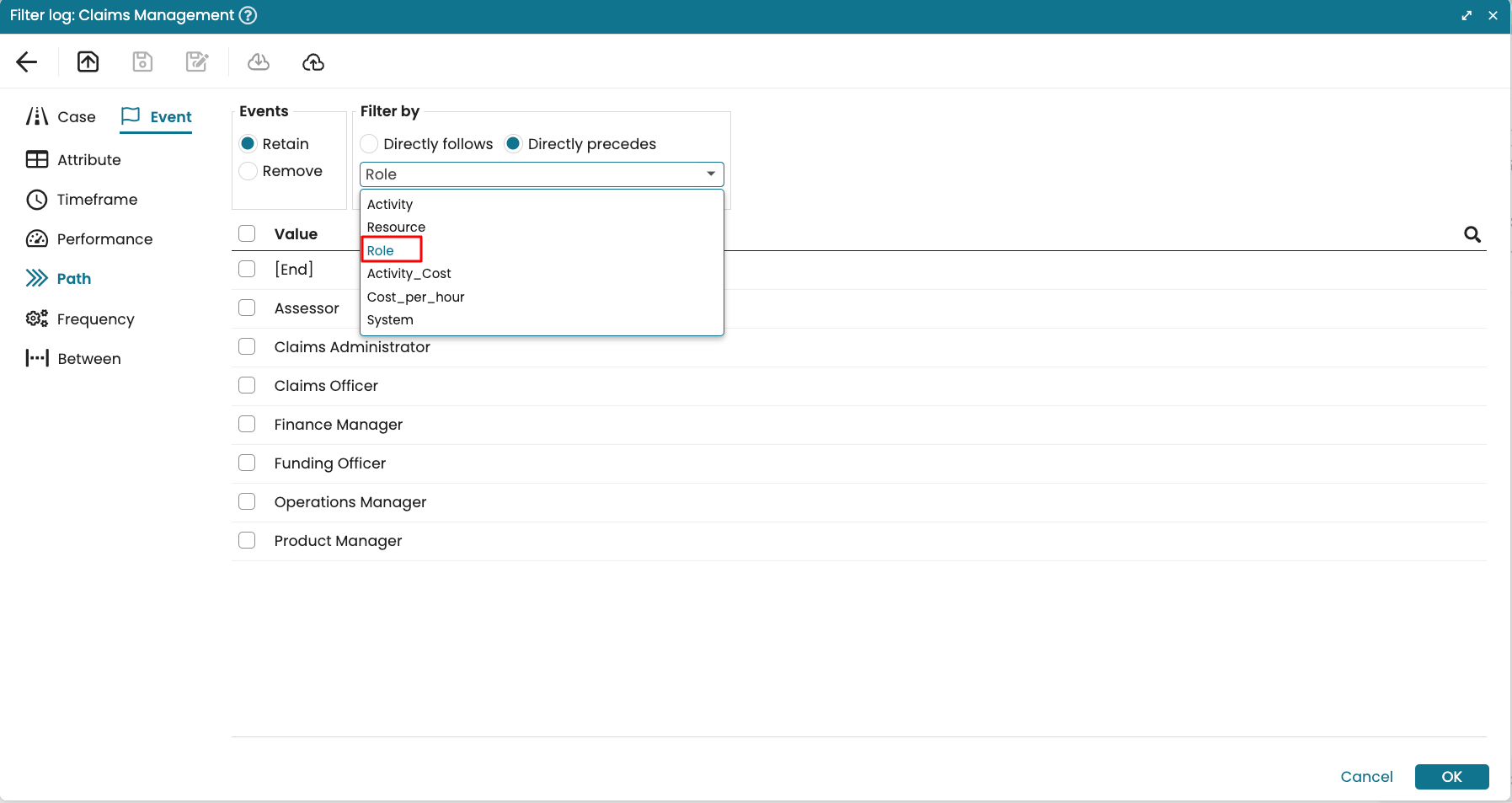Click the back arrow icon

pyautogui.click(x=27, y=62)
